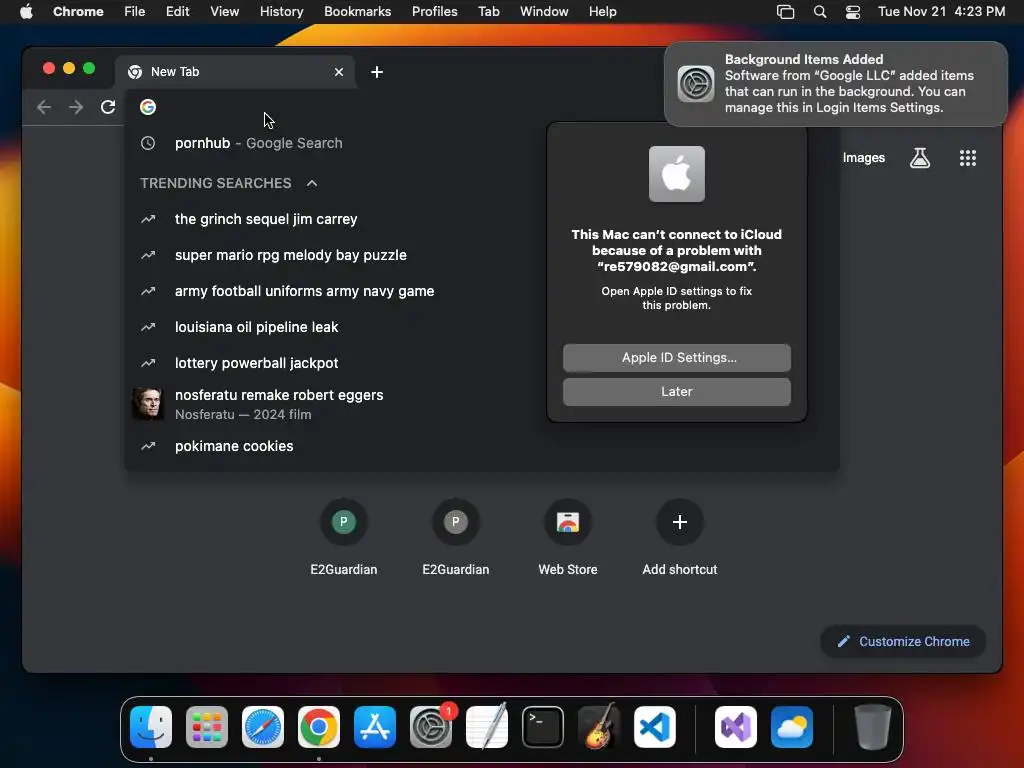The image size is (1024, 768).
Task: Open the Window menu
Action: tap(544, 11)
